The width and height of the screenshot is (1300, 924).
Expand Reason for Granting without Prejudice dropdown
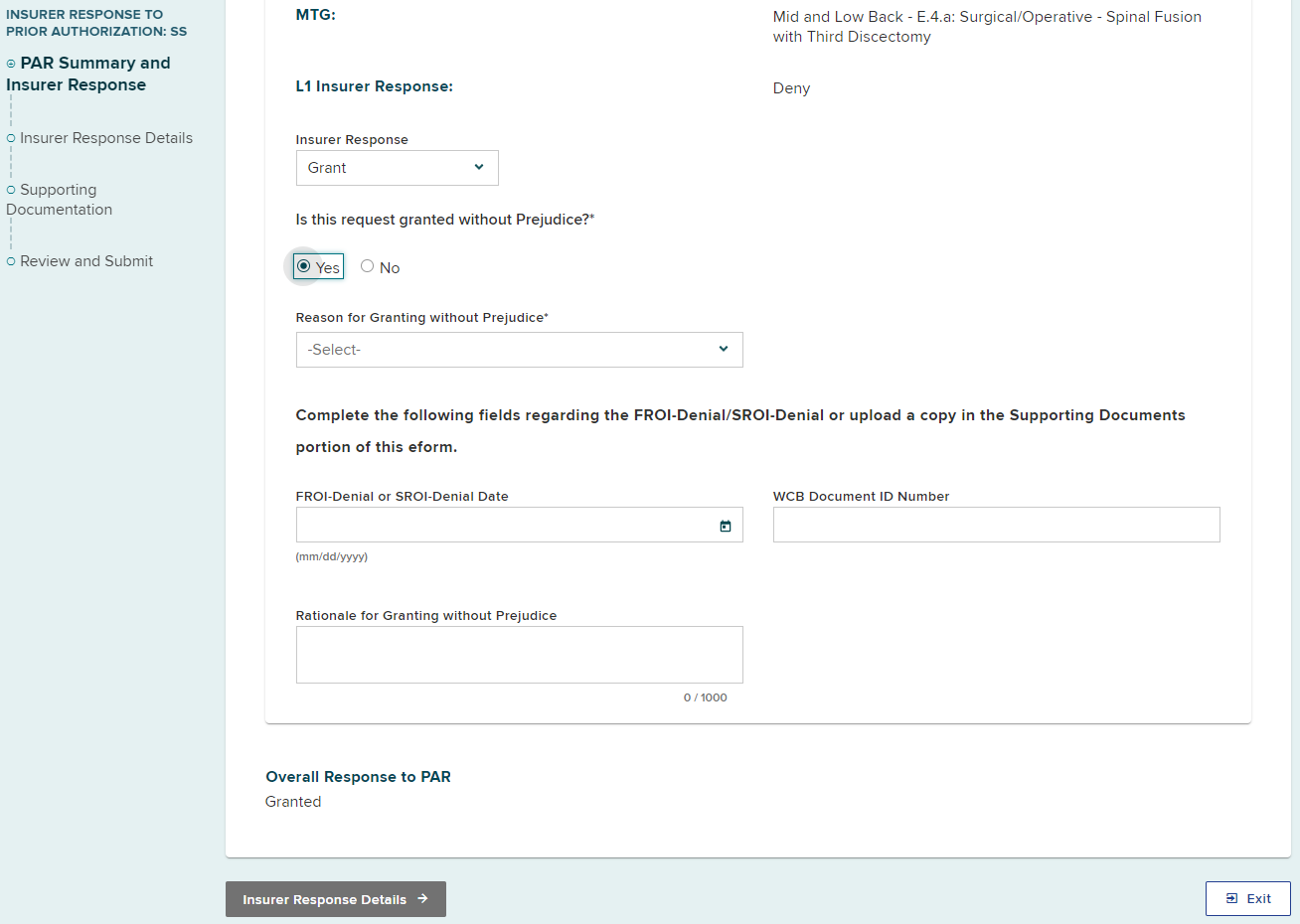[x=519, y=350]
